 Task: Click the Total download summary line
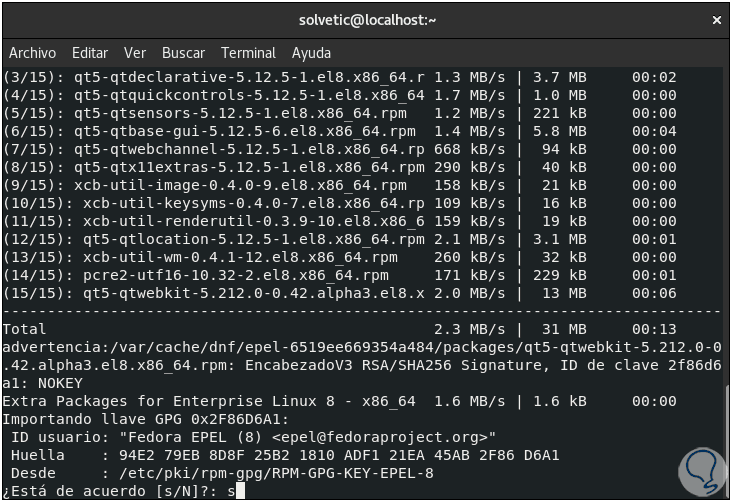coord(24,329)
